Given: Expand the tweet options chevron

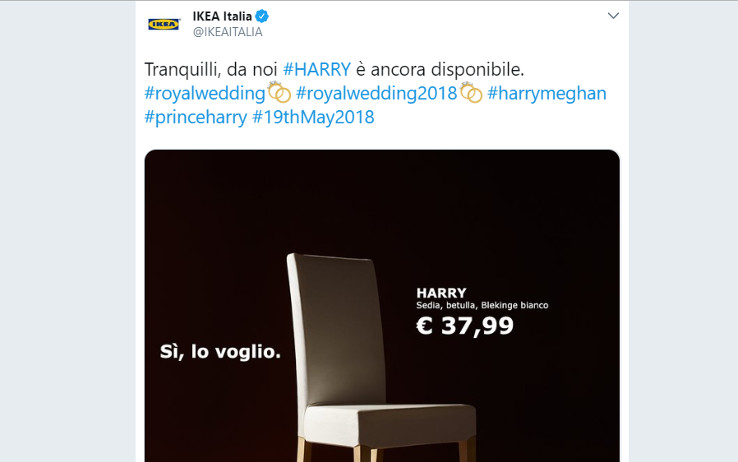Looking at the screenshot, I should pyautogui.click(x=613, y=16).
